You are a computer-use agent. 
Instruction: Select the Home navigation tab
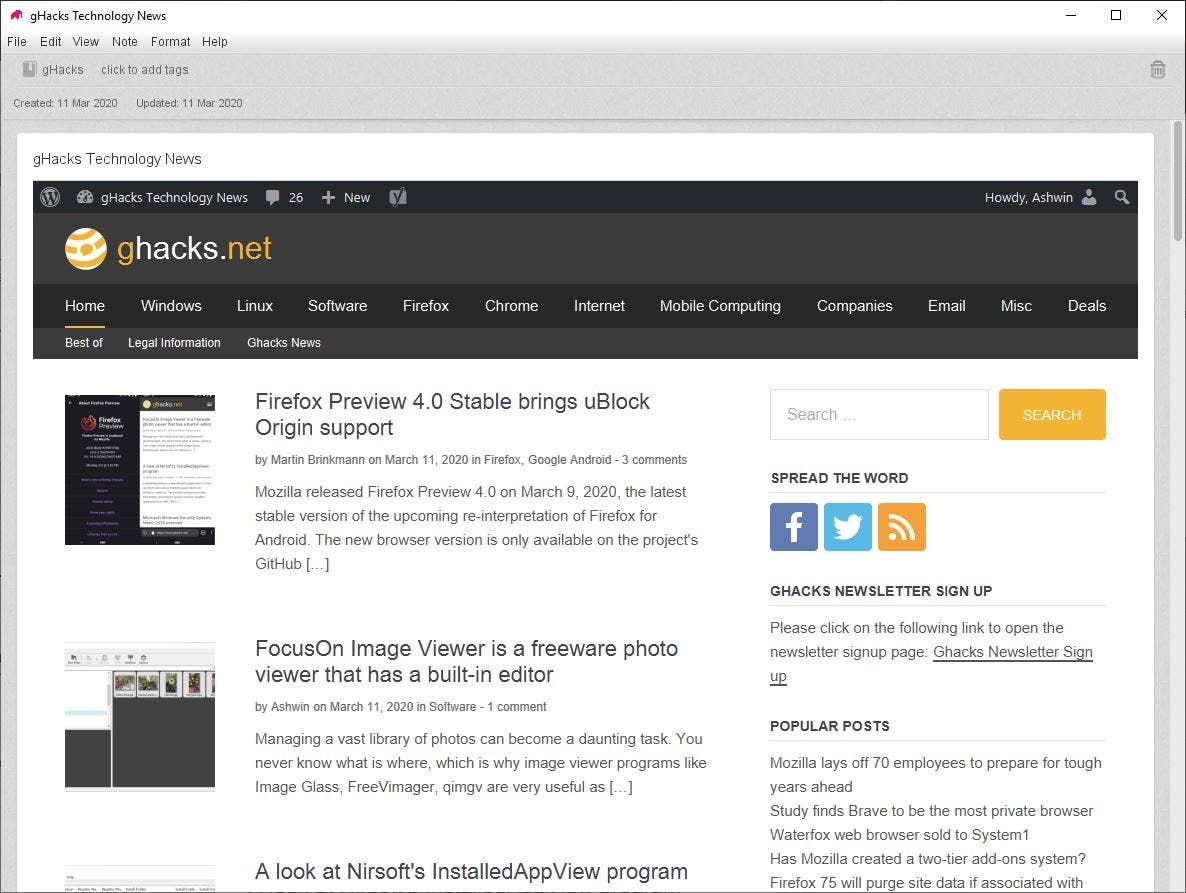pyautogui.click(x=85, y=305)
